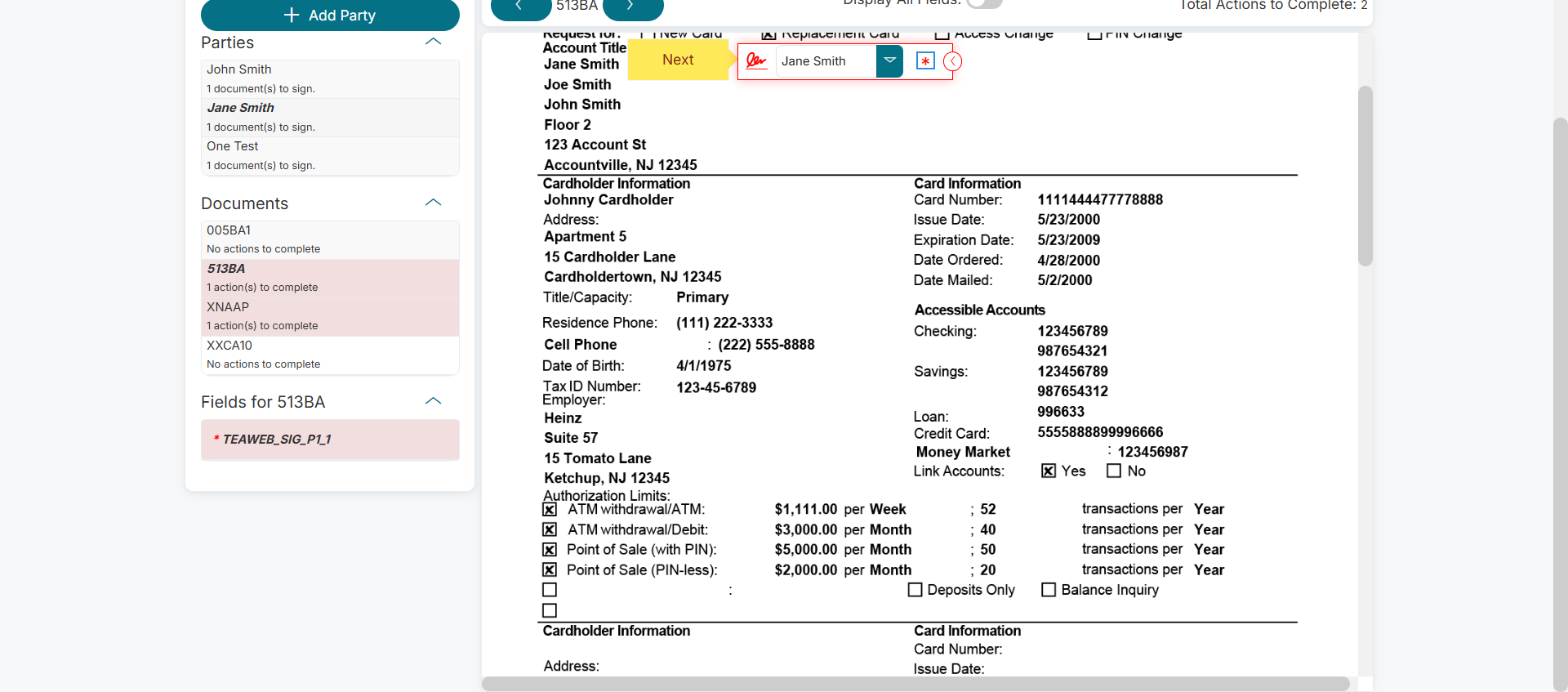Toggle the Display All Fields switch
The image size is (1568, 692).
(984, 2)
